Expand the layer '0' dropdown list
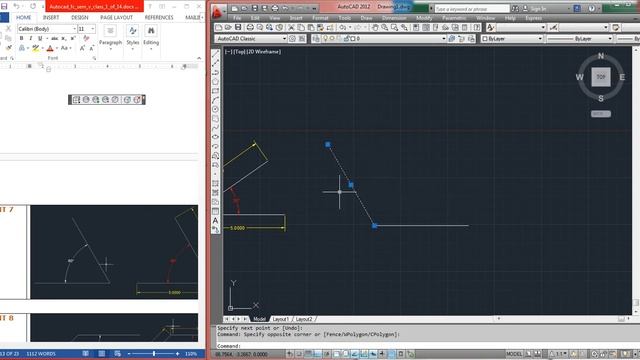This screenshot has height=360, width=640. click(444, 38)
